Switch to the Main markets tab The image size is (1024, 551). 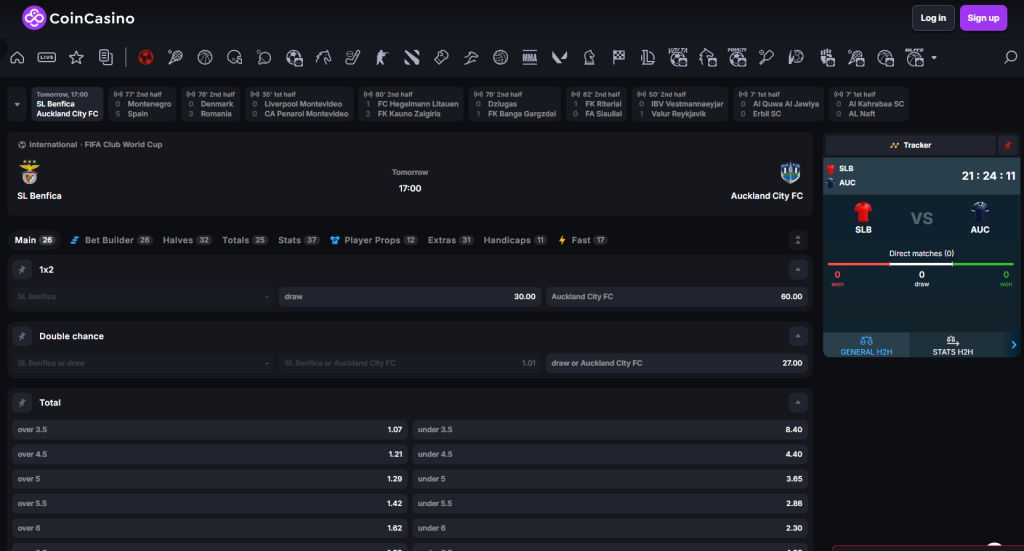click(x=34, y=240)
